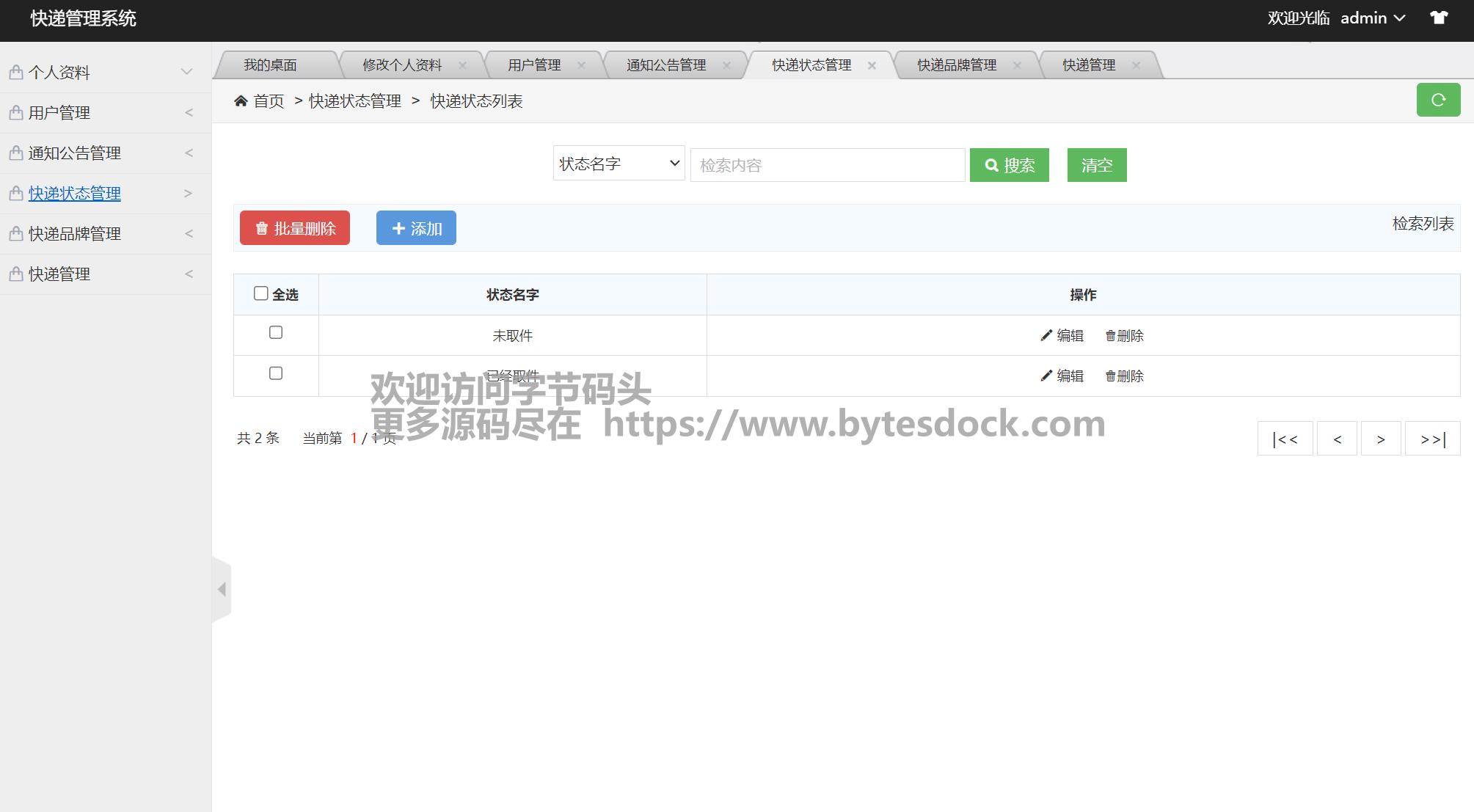
Task: Click the red 批量删除 button
Action: point(294,228)
